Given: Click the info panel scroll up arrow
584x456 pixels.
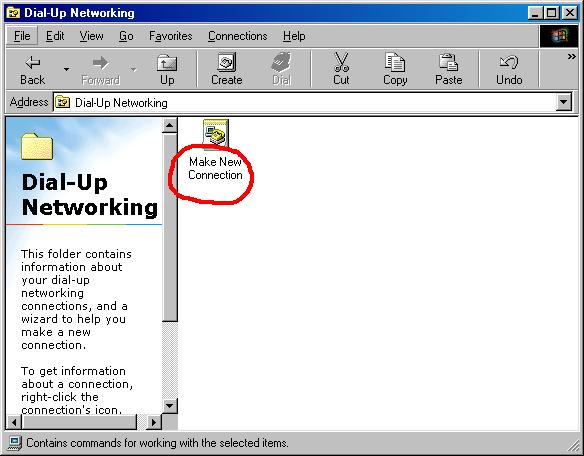Looking at the screenshot, I should pyautogui.click(x=169, y=125).
